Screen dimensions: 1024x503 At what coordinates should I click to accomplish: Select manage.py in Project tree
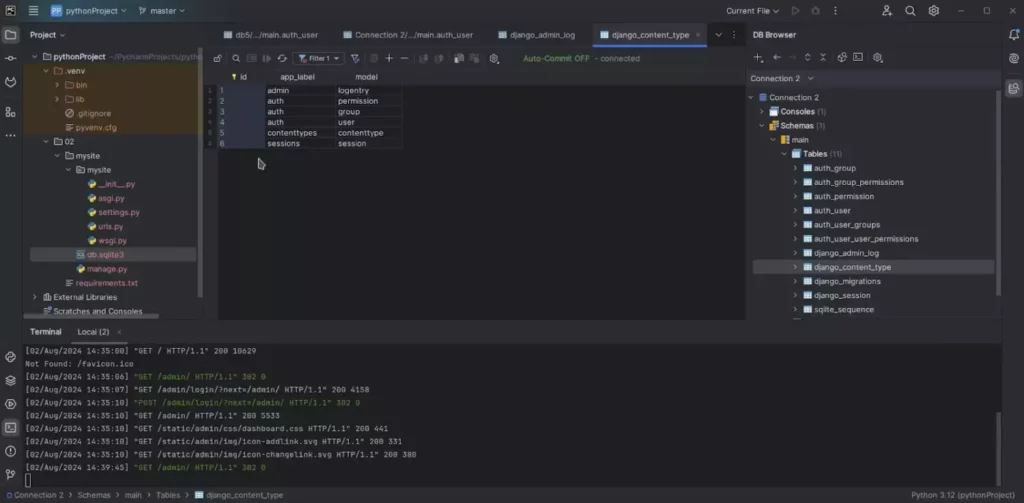pyautogui.click(x=107, y=269)
